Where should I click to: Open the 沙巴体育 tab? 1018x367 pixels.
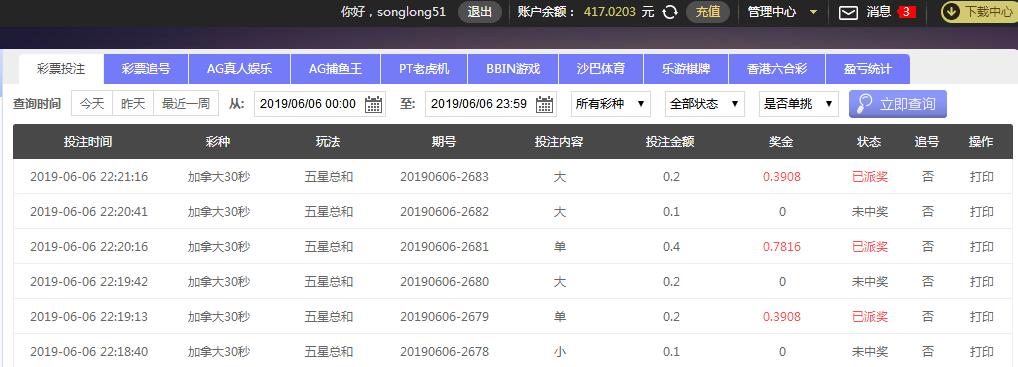tap(601, 69)
